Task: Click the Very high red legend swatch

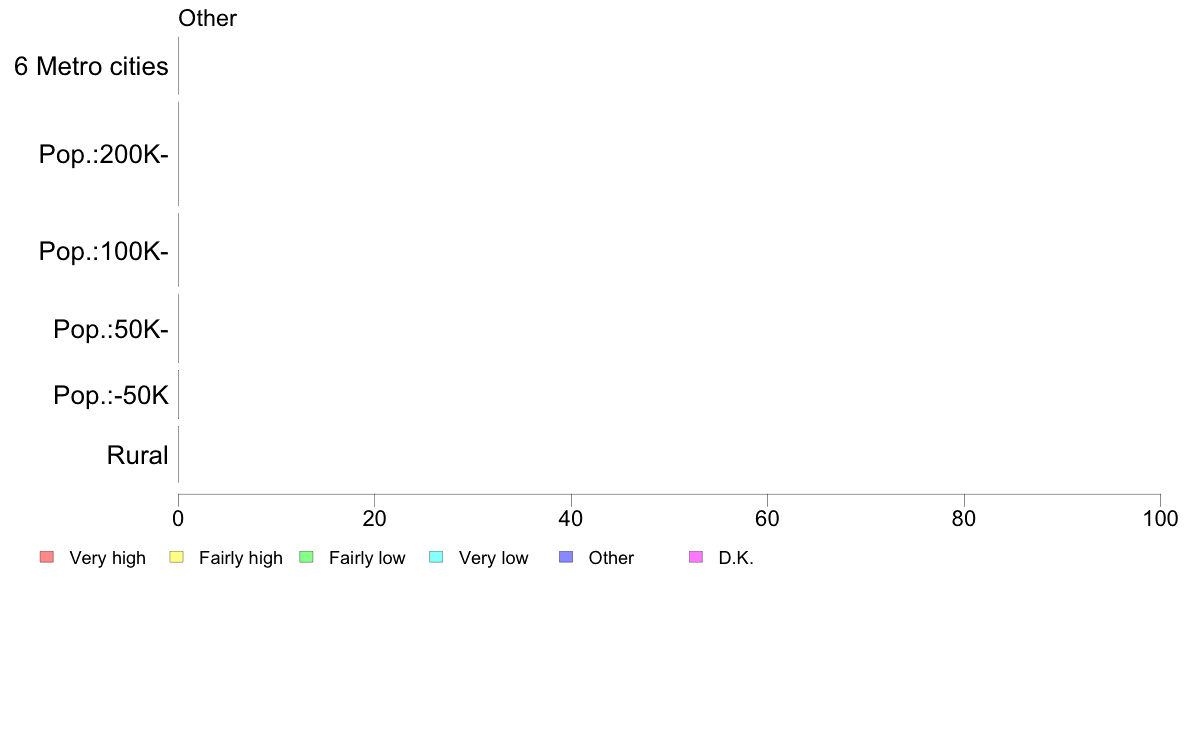Action: pyautogui.click(x=47, y=557)
